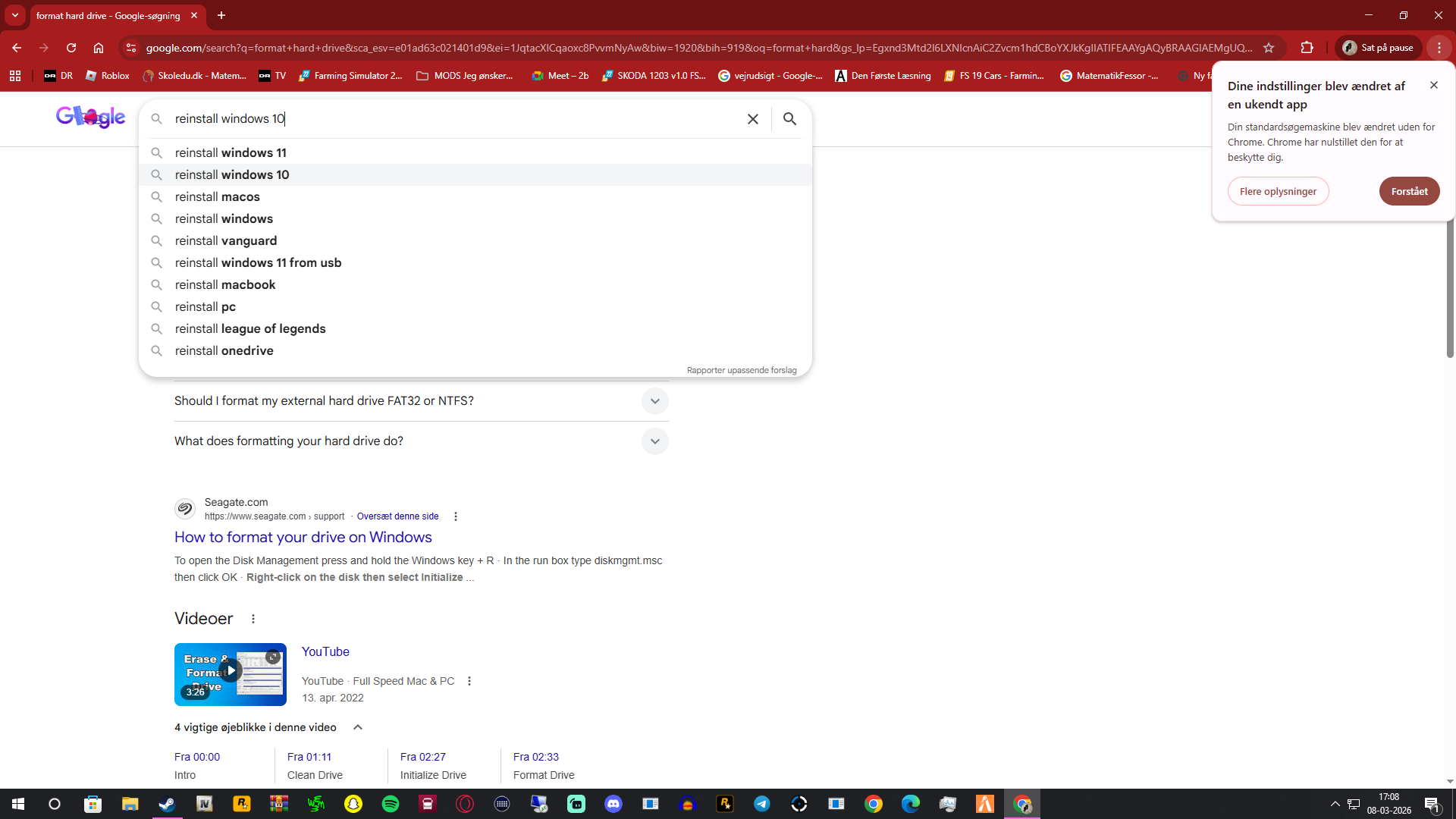Open the Roblox bookmark
This screenshot has height=819, width=1456.
108,76
